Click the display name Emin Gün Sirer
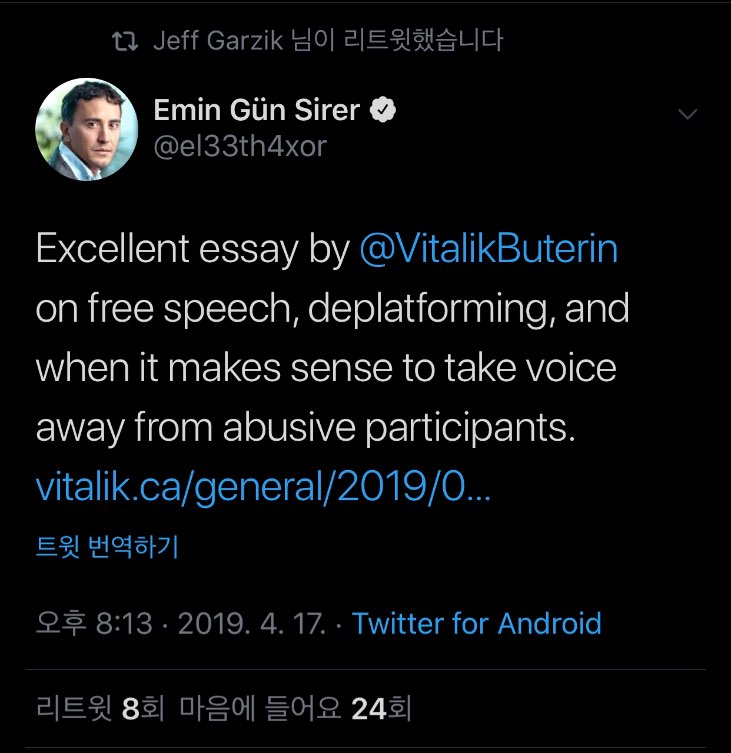This screenshot has height=753, width=731. (x=256, y=111)
